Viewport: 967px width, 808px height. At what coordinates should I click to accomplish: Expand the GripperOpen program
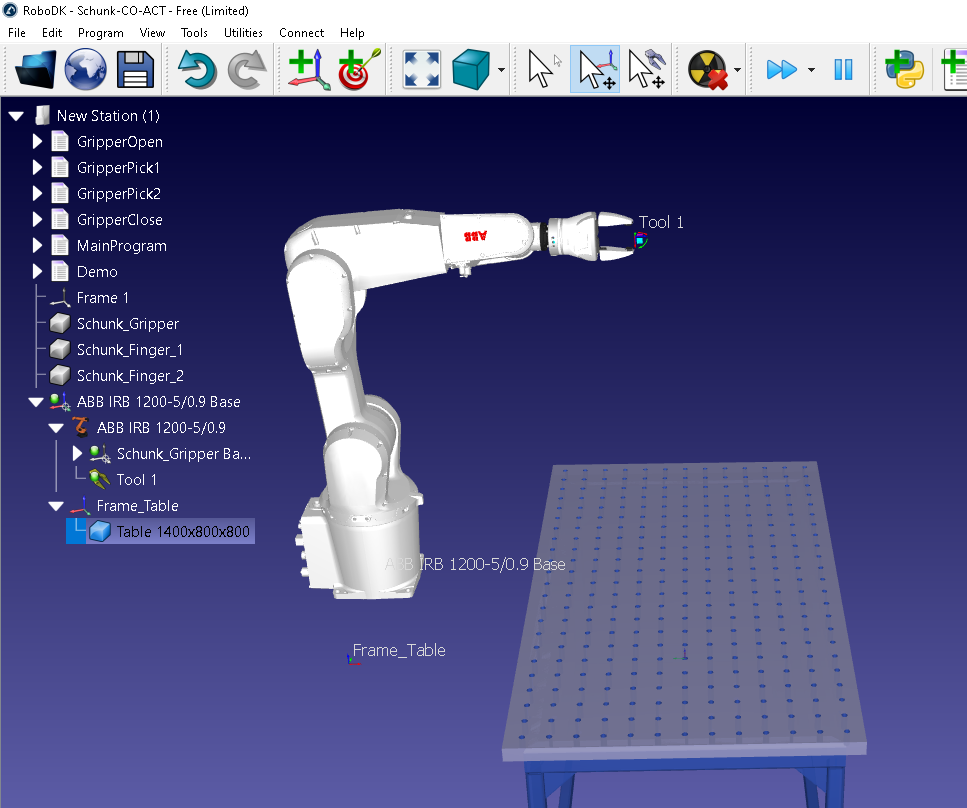[37, 142]
